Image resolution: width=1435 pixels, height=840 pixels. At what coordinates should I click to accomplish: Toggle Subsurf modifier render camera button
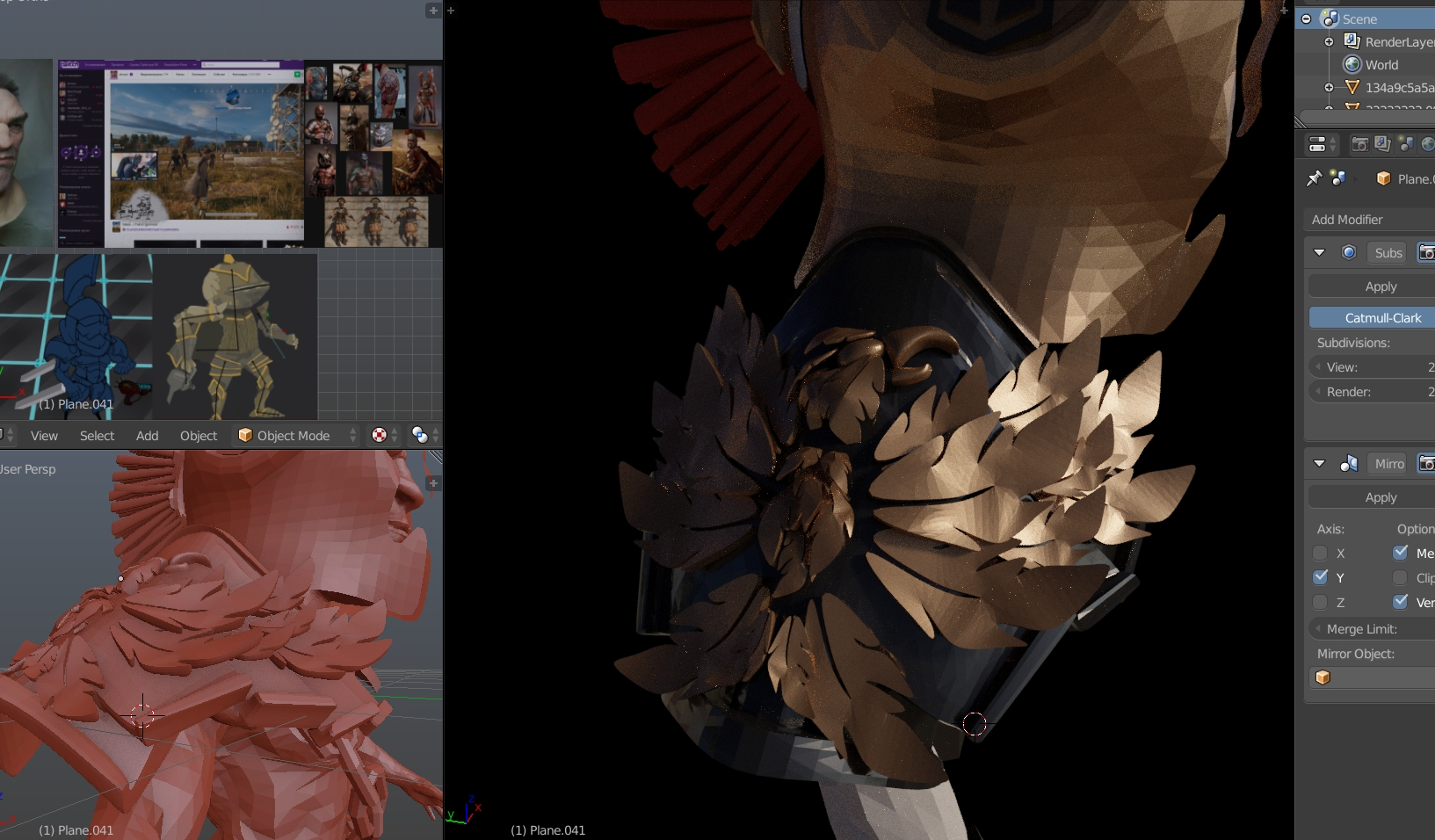[1426, 252]
